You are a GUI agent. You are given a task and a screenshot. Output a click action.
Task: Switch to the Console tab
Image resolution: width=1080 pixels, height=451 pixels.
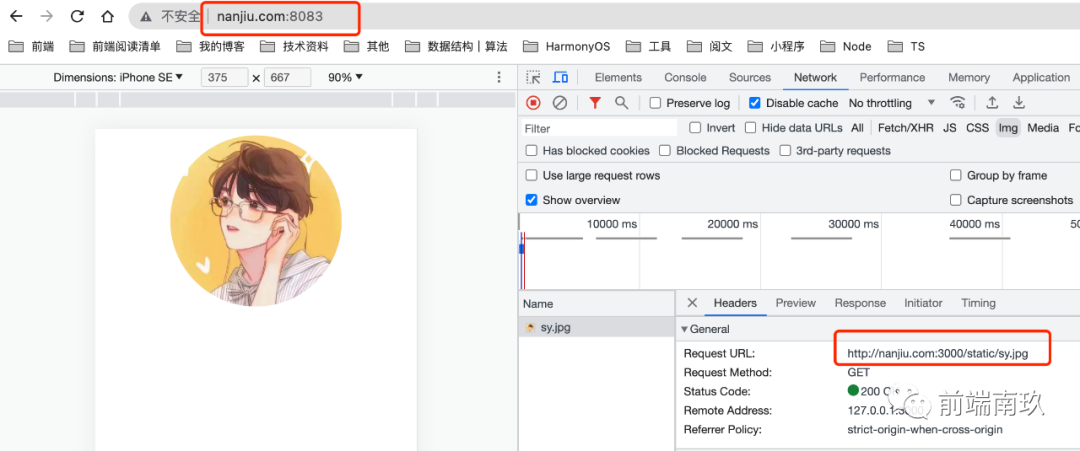click(x=685, y=77)
